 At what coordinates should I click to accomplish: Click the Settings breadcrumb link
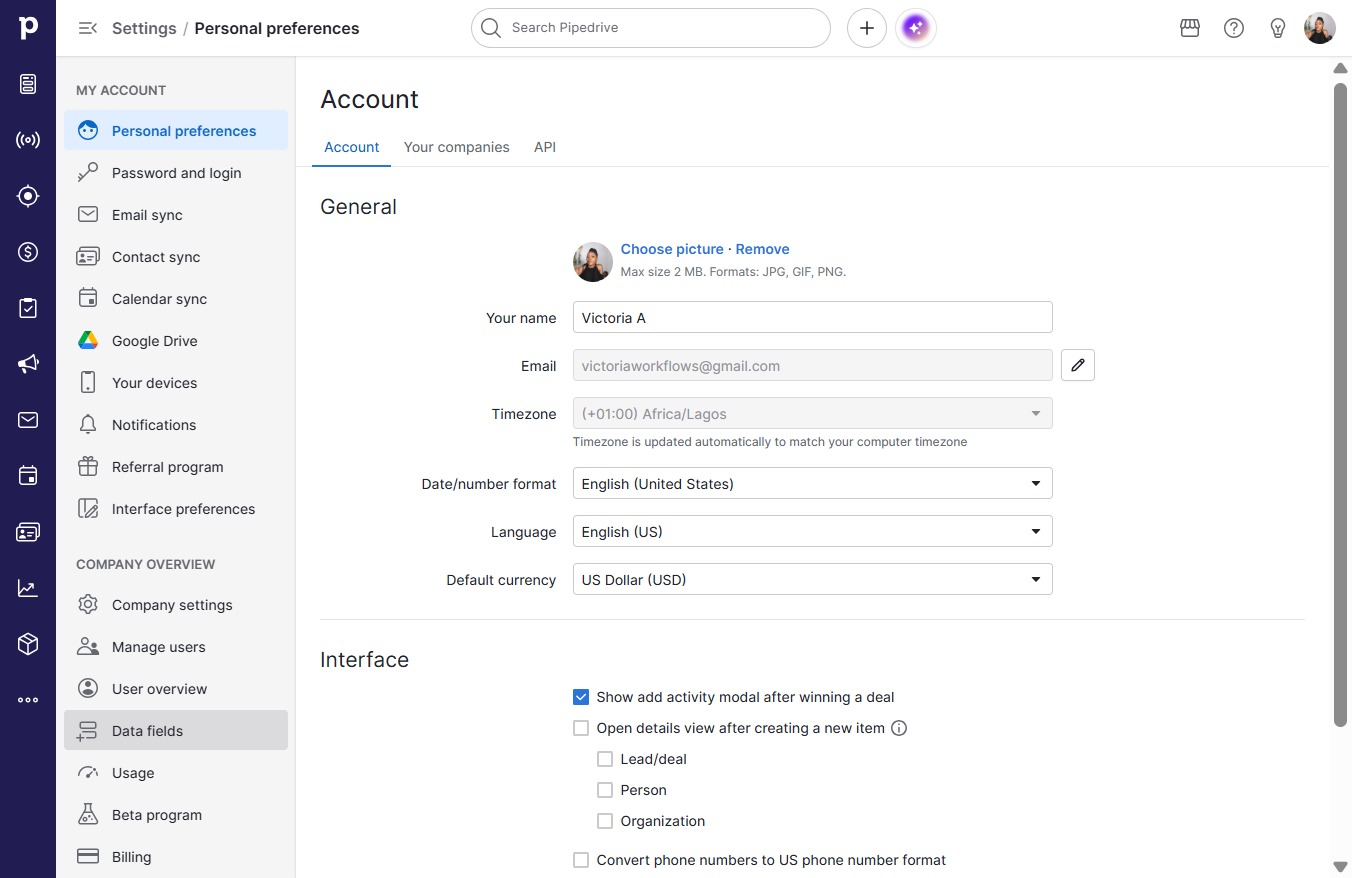(144, 28)
